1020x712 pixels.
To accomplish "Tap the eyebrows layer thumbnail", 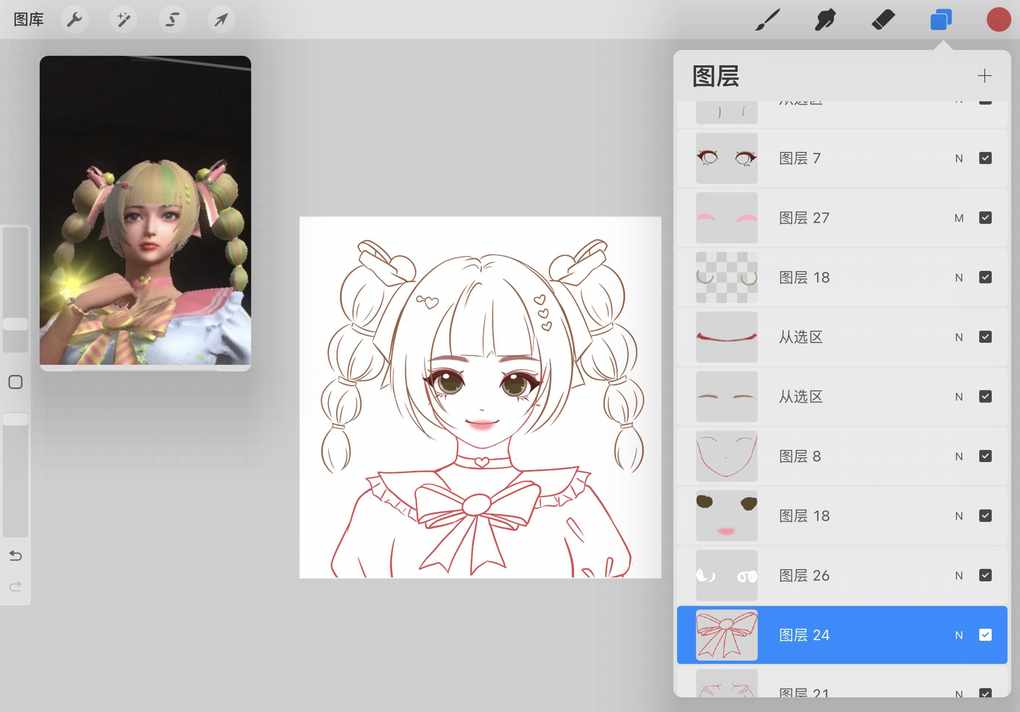I will point(727,397).
